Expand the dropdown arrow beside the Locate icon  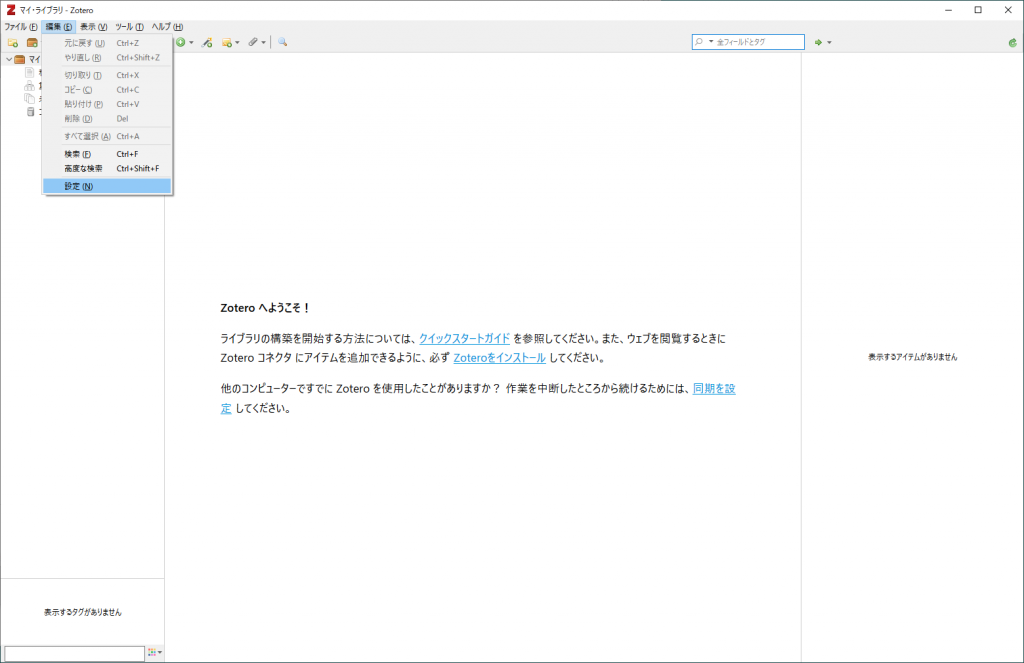click(829, 42)
